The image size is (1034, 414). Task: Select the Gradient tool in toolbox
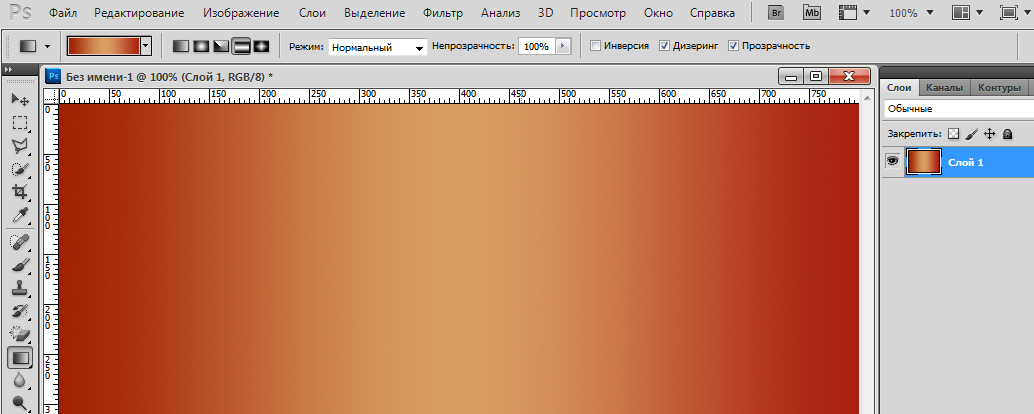20,358
